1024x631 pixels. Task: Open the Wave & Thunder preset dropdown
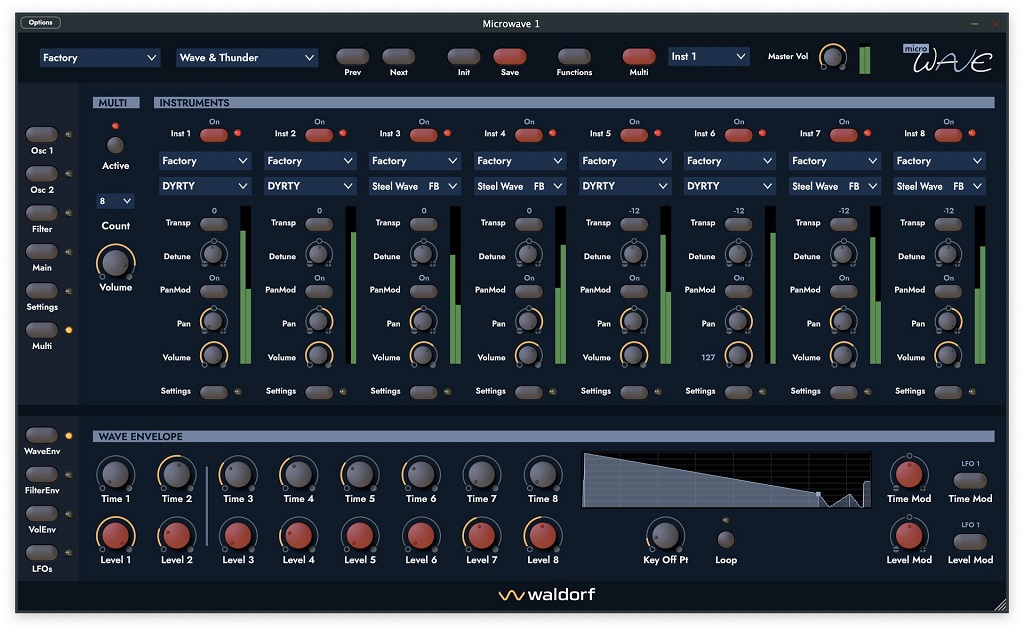click(247, 57)
